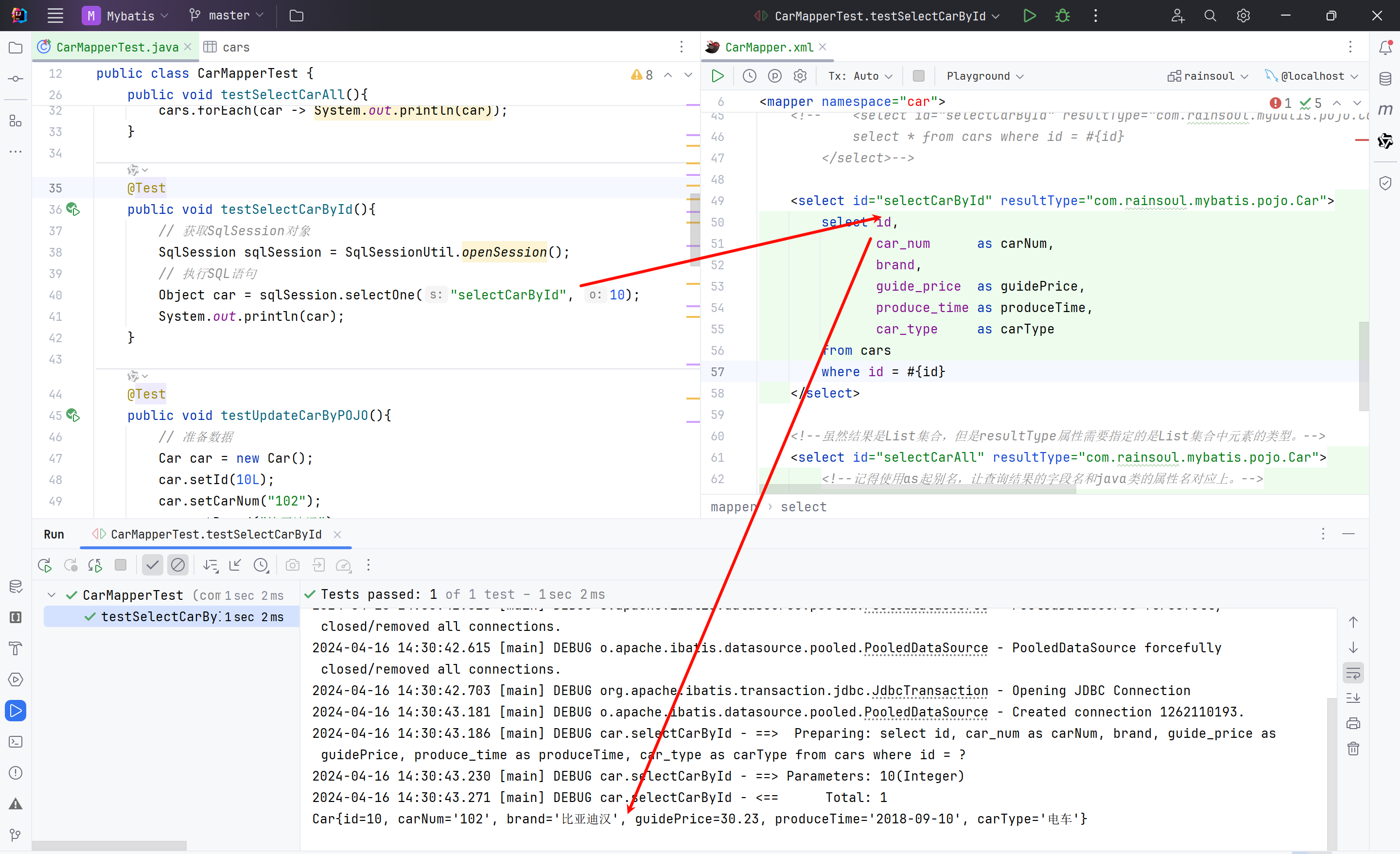Open Terminal tool window in left sidebar

16,742
